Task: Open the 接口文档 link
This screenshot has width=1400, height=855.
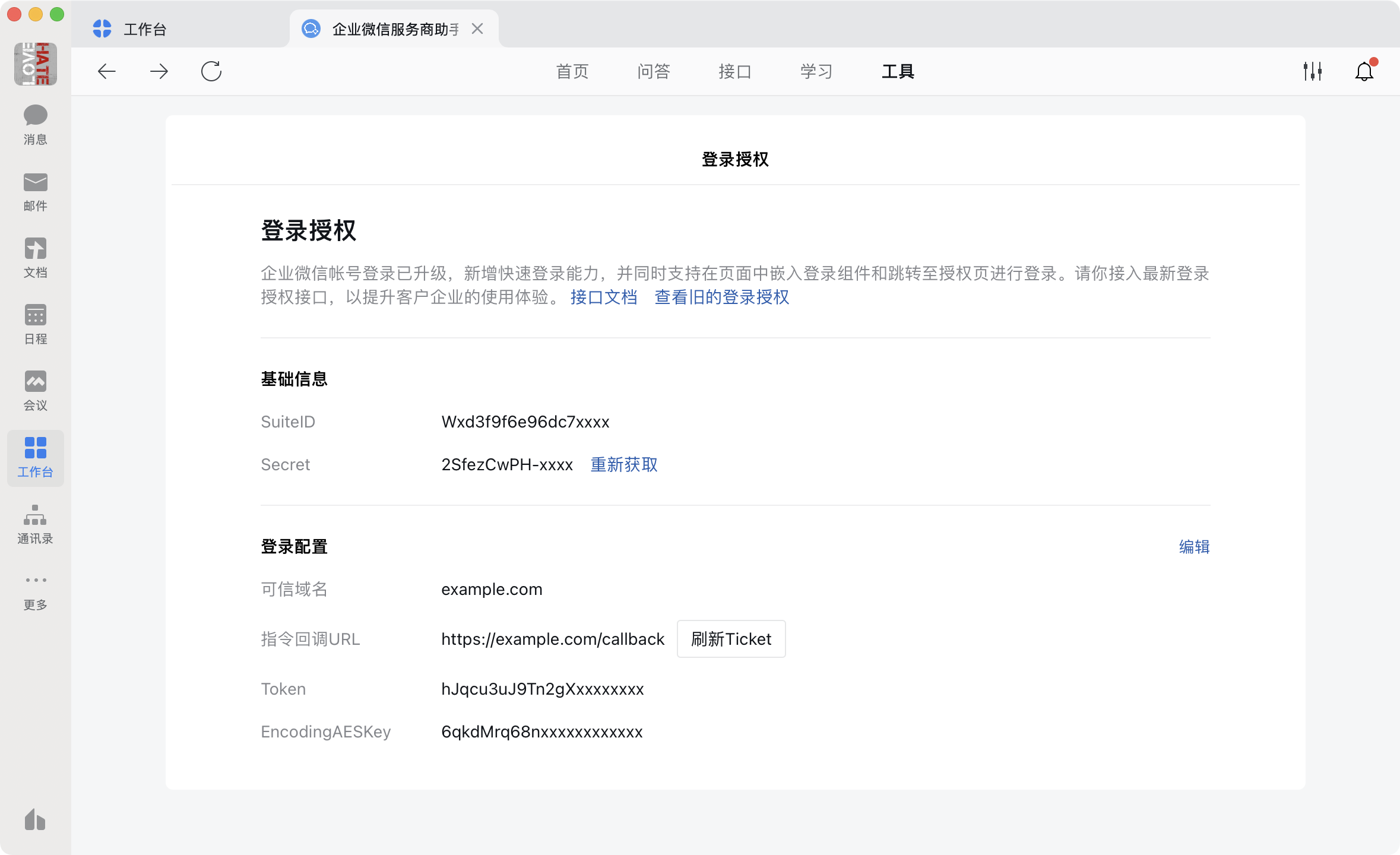Action: [603, 297]
